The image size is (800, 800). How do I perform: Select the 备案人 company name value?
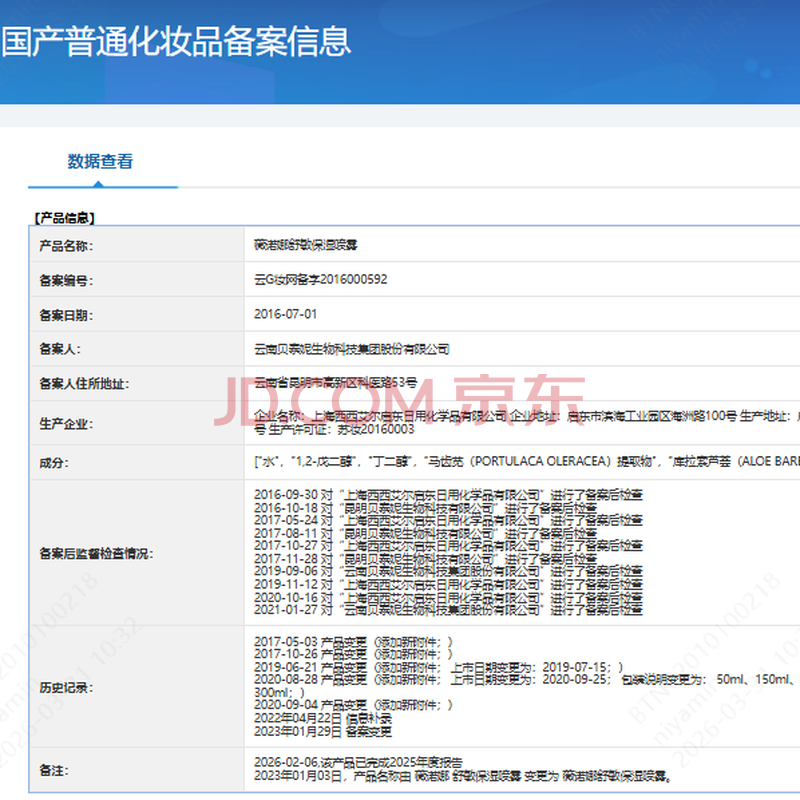(x=352, y=349)
